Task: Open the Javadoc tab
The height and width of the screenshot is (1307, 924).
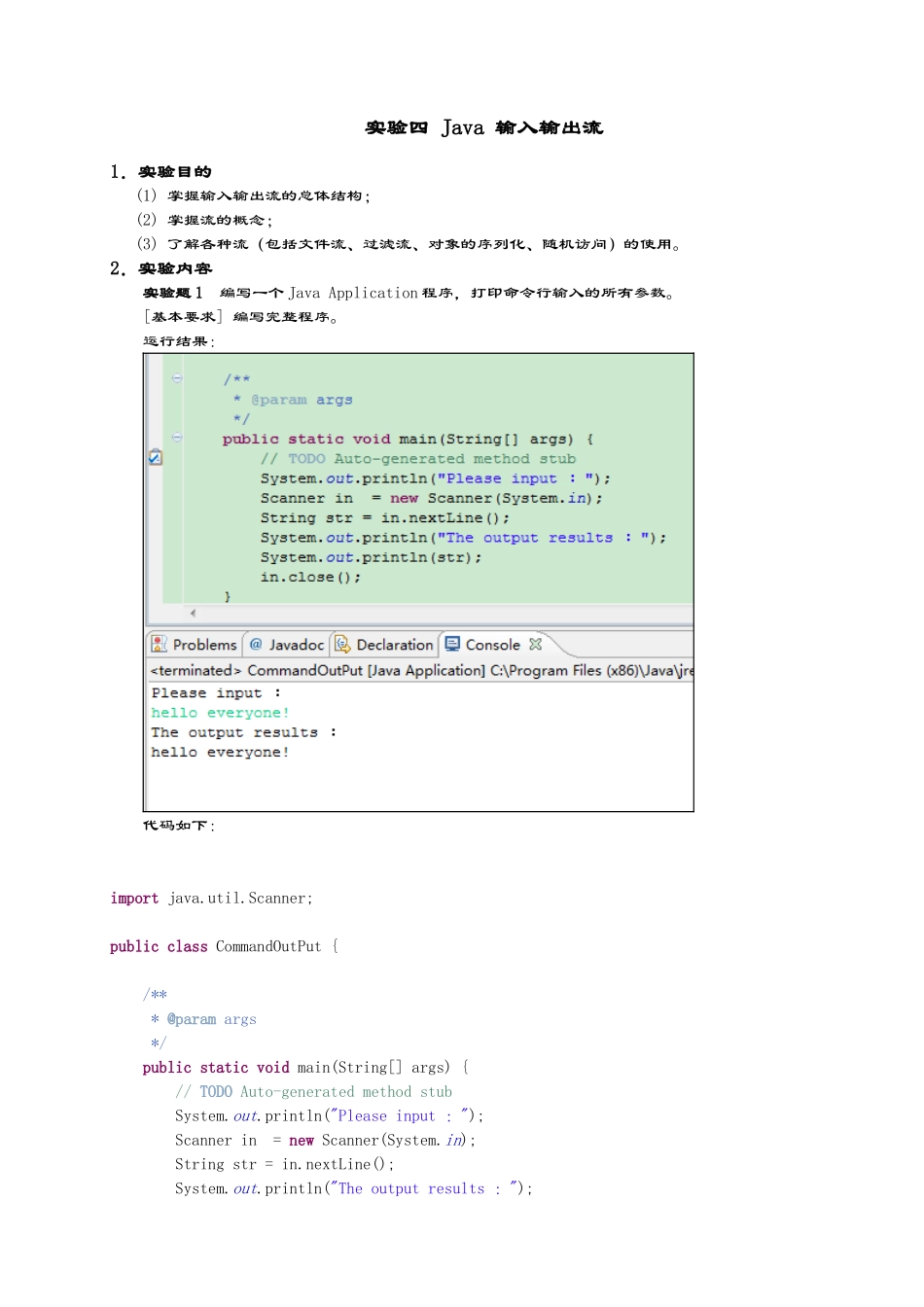Action: coord(286,645)
